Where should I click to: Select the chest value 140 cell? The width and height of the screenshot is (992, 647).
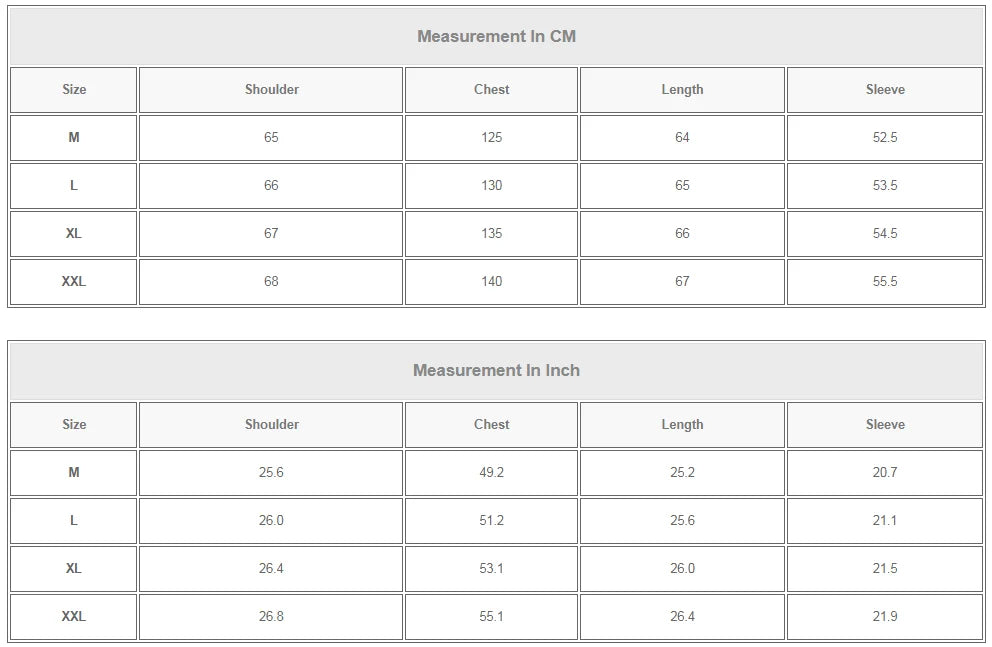tap(491, 281)
